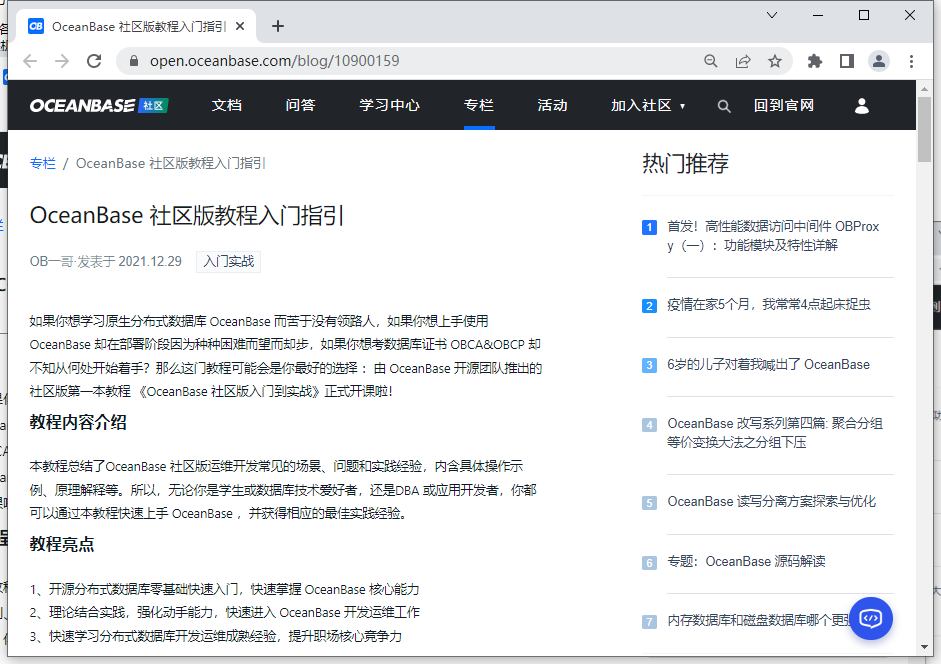The height and width of the screenshot is (664, 941).
Task: Click the scrollbar down arrow
Action: coord(924,647)
